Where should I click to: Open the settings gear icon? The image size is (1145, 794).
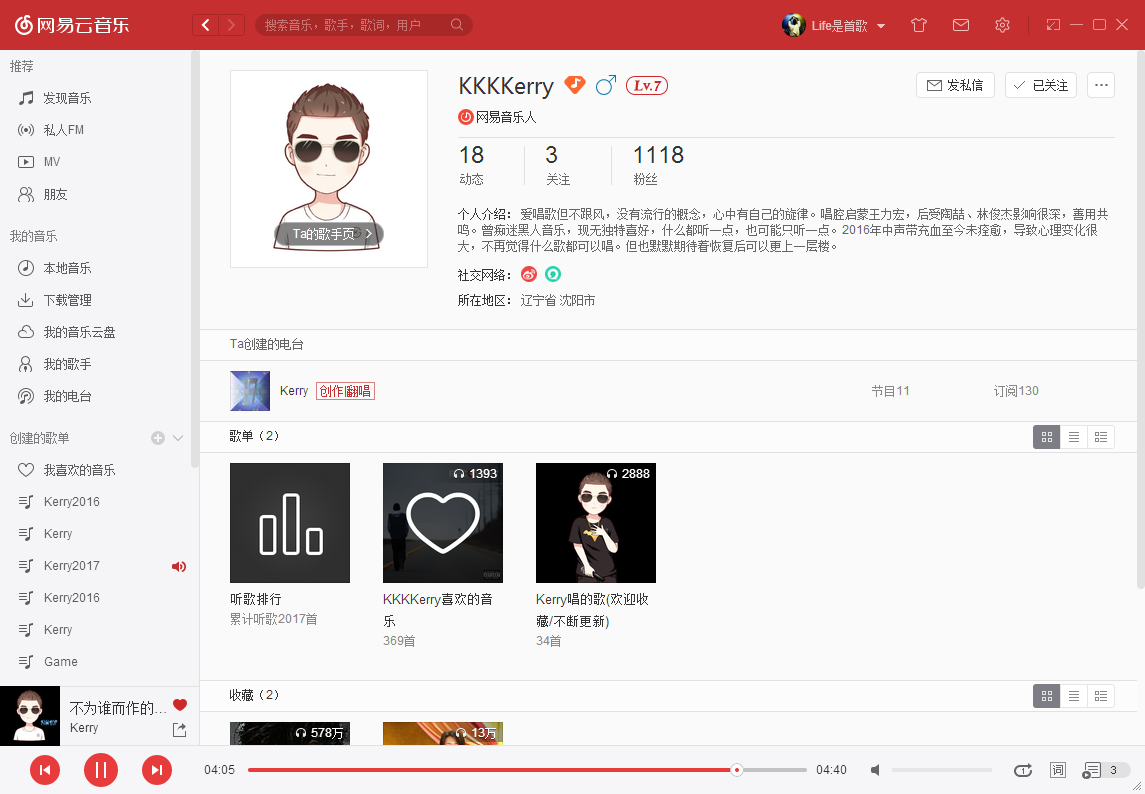click(1002, 25)
